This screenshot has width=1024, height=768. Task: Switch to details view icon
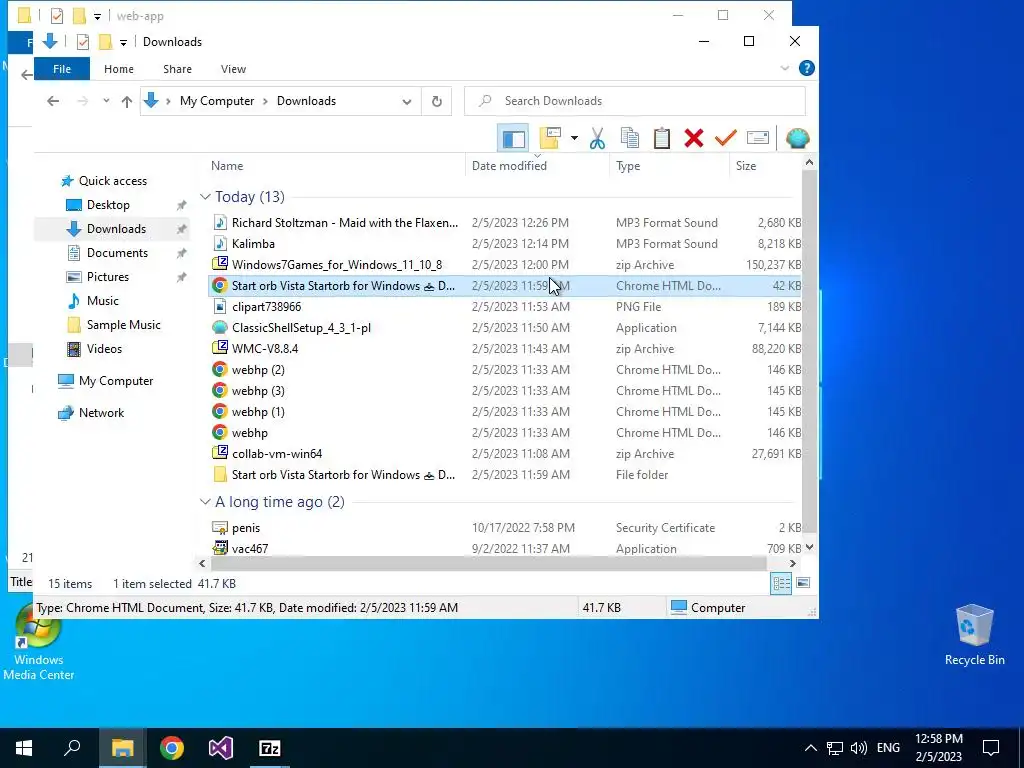pyautogui.click(x=781, y=583)
